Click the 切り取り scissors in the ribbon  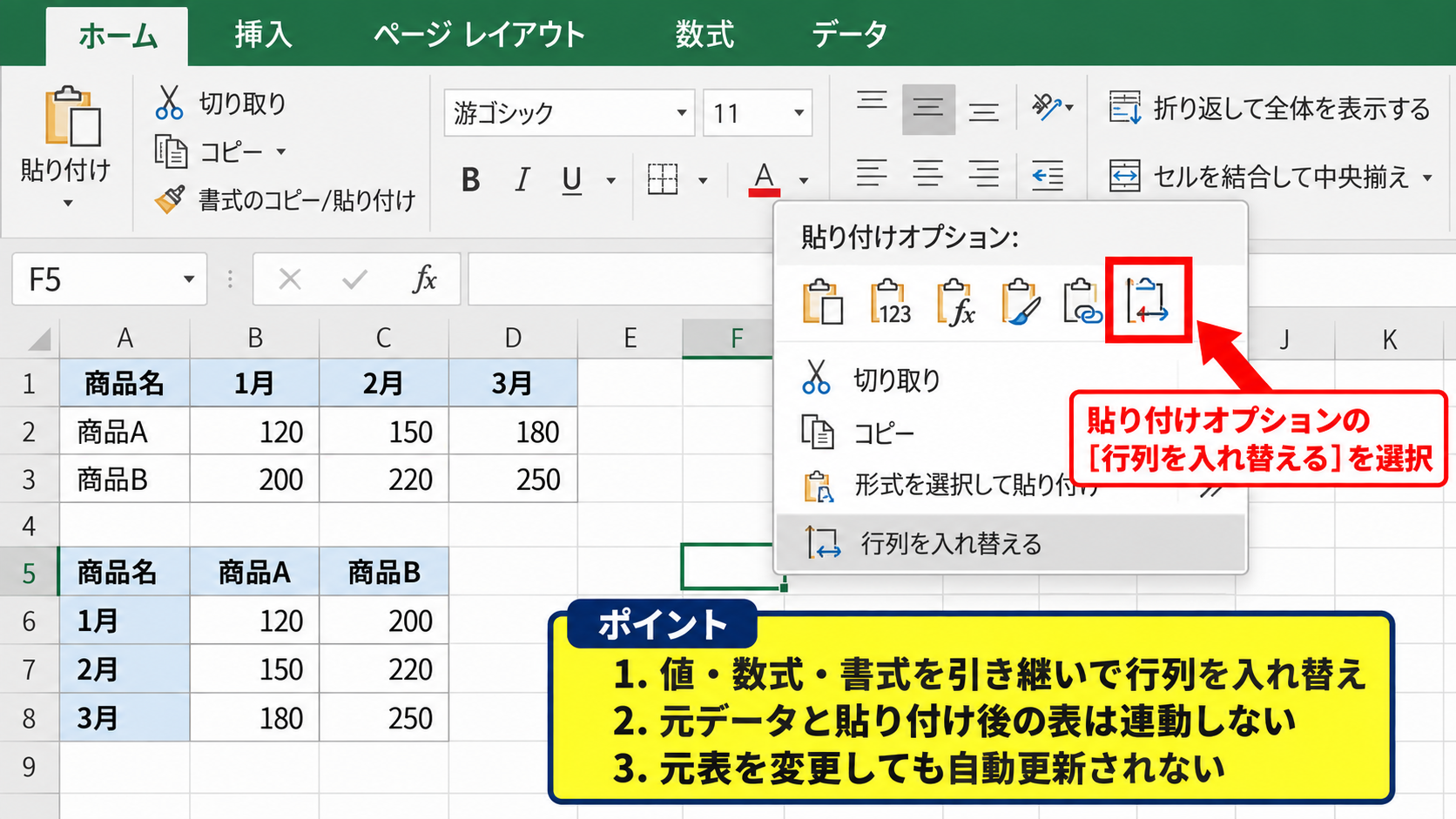point(170,103)
